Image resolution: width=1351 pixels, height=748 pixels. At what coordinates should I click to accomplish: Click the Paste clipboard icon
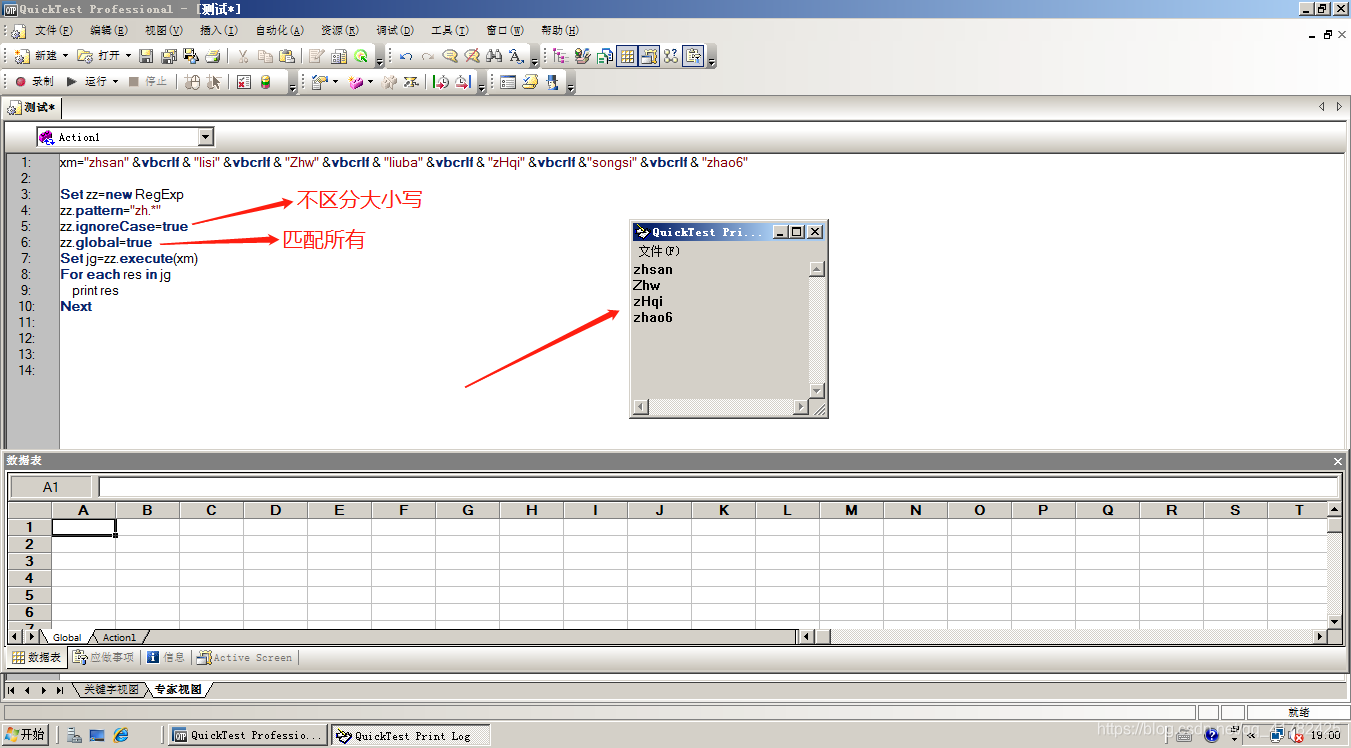point(287,56)
